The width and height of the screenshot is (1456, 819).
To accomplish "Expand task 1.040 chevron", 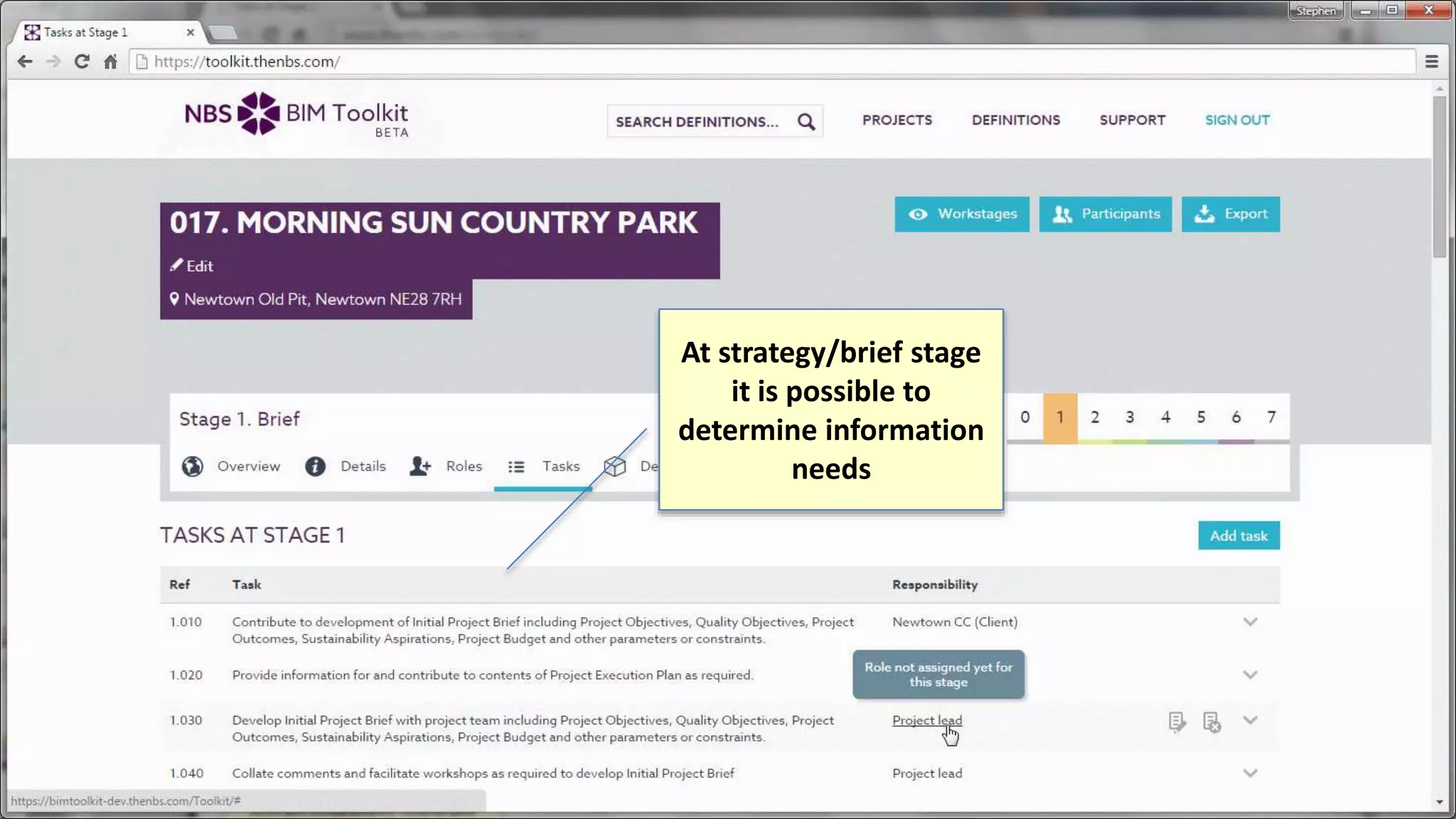I will click(x=1251, y=773).
